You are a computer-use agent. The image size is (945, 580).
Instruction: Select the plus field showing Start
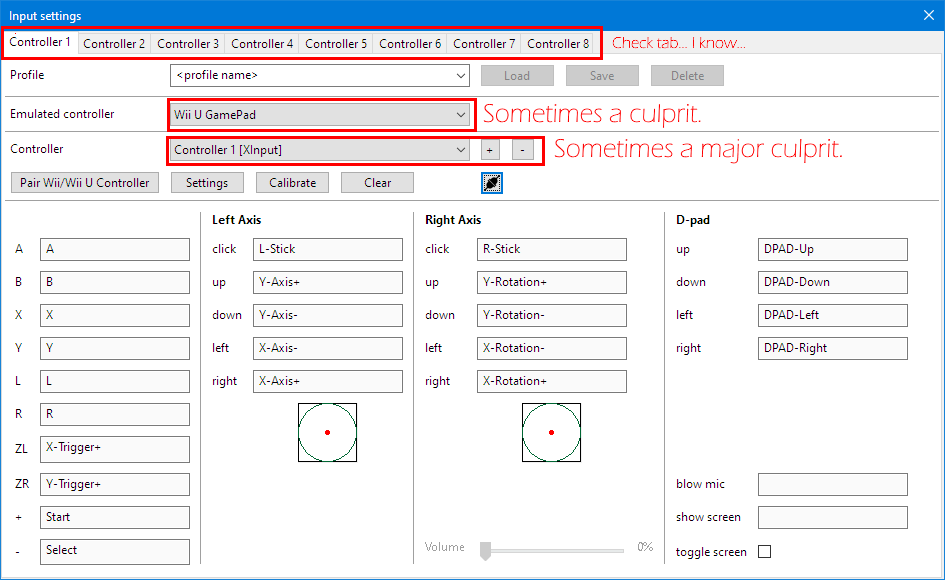pos(115,517)
